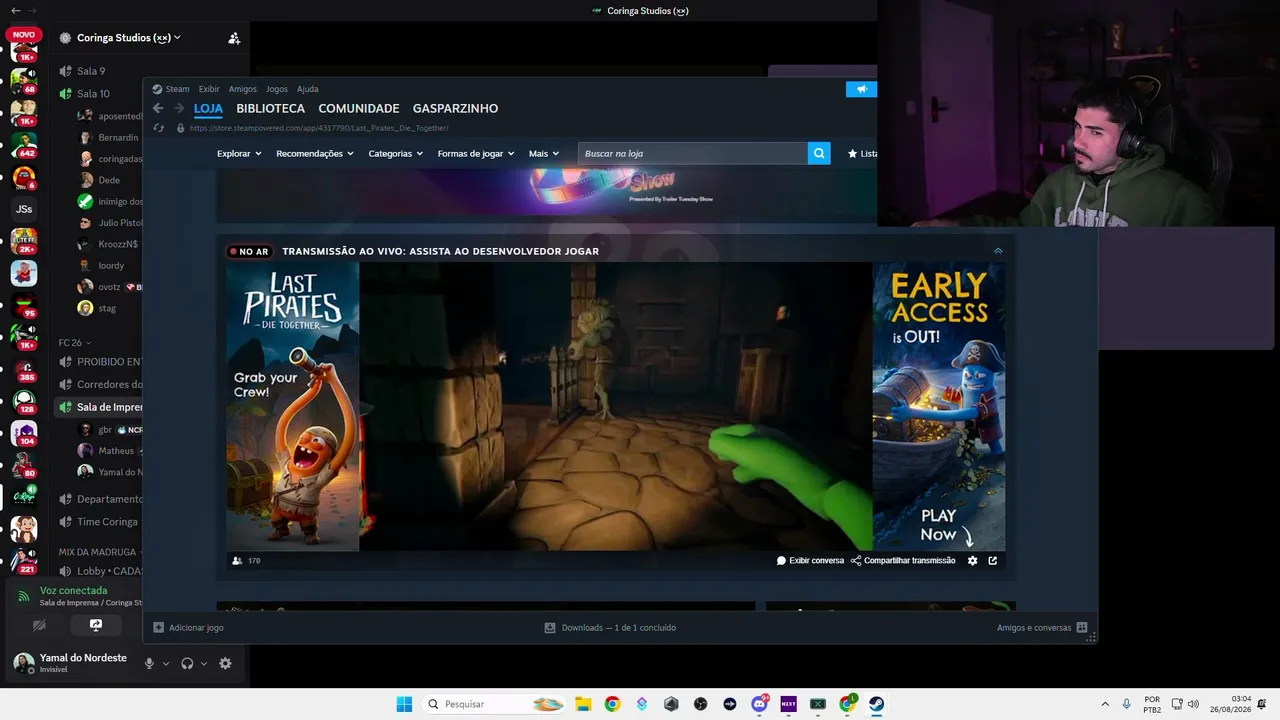Open the Time Coringa voice channel
Screen dimensions: 1280x720
107,522
